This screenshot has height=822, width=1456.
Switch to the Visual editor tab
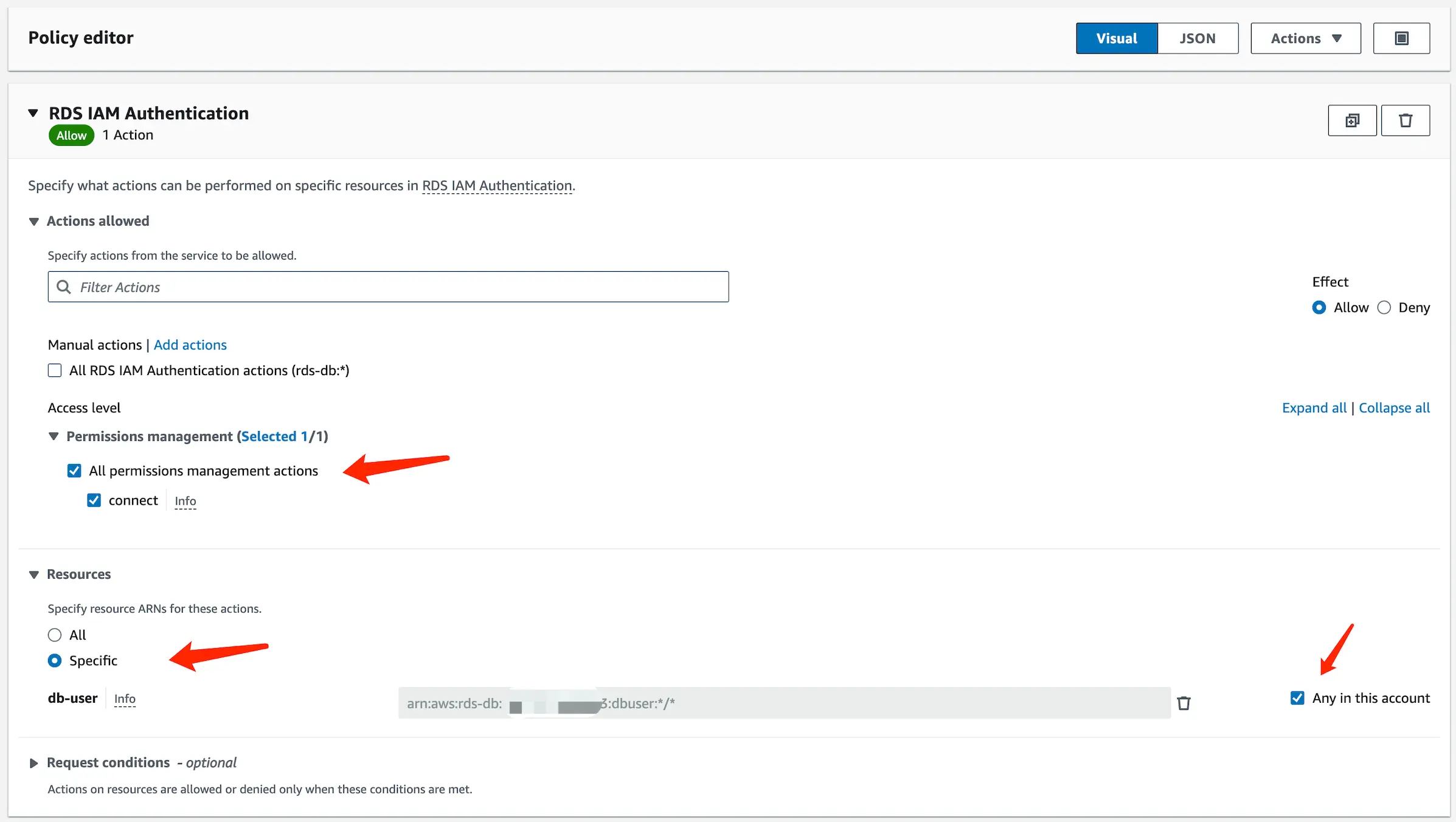[x=1117, y=38]
